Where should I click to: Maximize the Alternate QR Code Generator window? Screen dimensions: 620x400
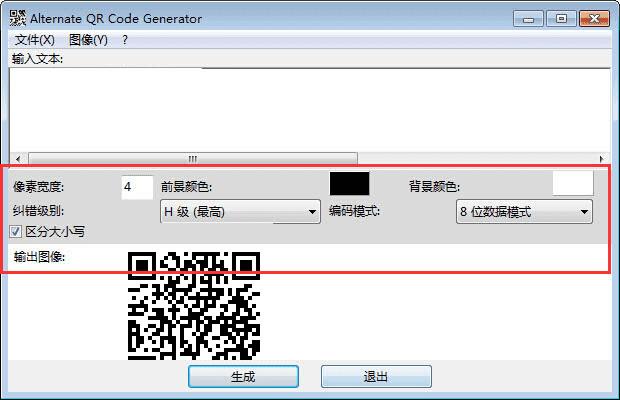pyautogui.click(x=561, y=19)
